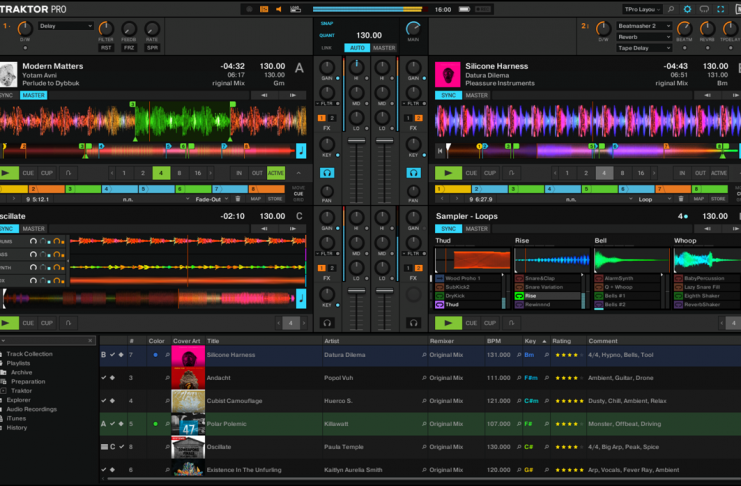The height and width of the screenshot is (486, 741).
Task: Click Deck C keylock note icon
Action: [301, 298]
